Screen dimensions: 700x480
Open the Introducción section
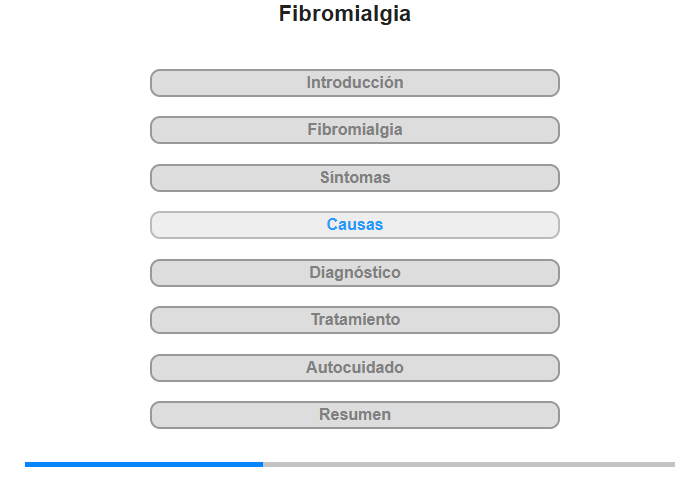355,83
